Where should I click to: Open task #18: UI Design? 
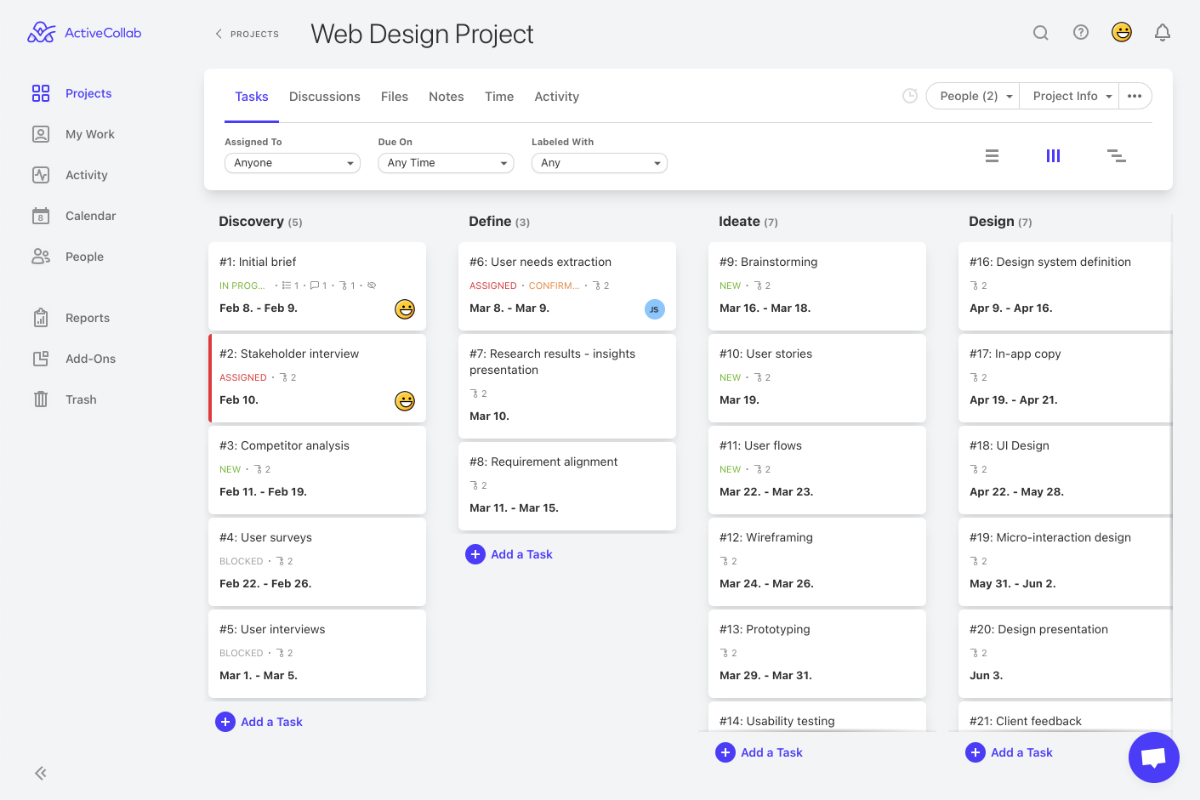[1067, 469]
